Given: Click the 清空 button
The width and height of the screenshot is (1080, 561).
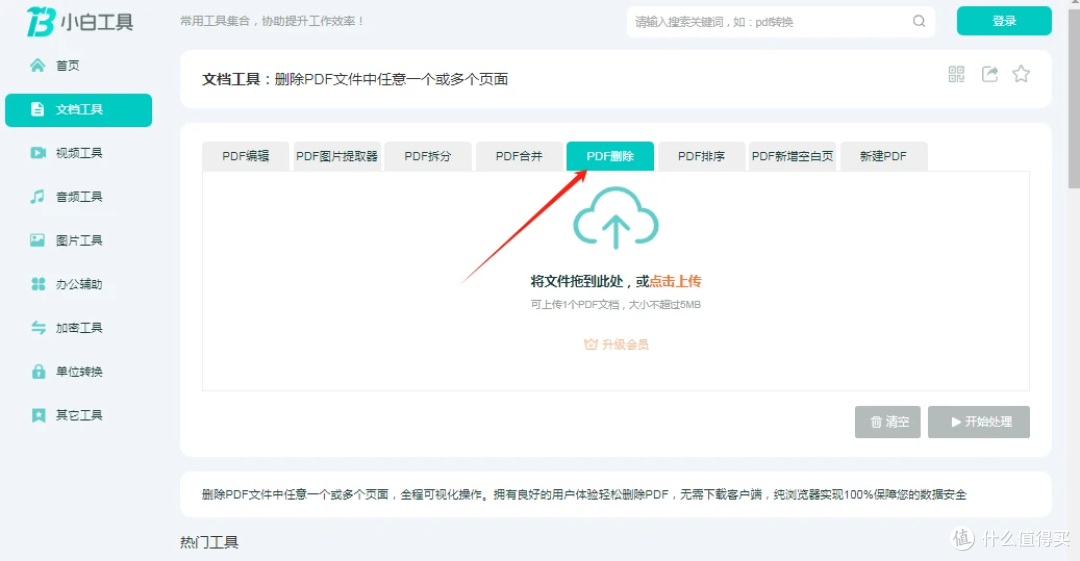Looking at the screenshot, I should (x=888, y=422).
